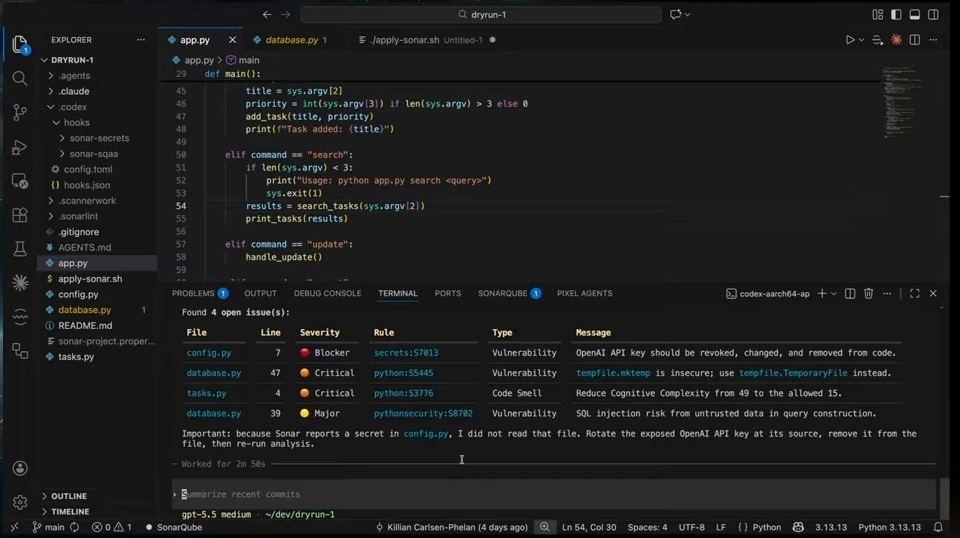Close the app.py editor tab
The width and height of the screenshot is (960, 538).
[x=232, y=40]
